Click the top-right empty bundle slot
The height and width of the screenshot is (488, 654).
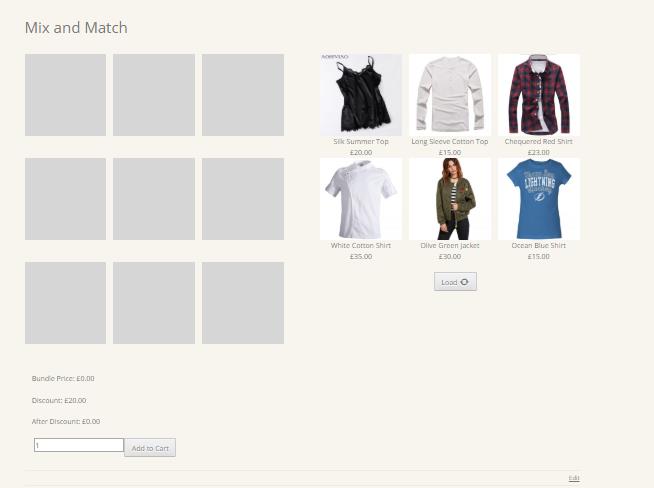[243, 95]
